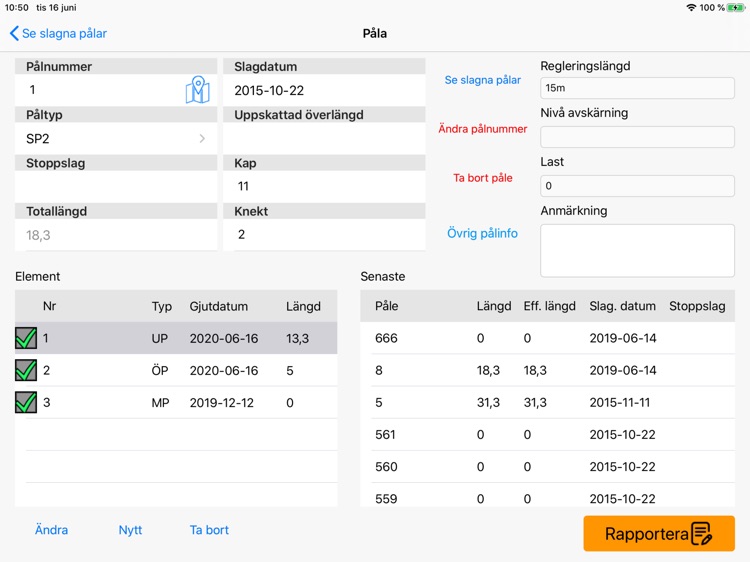Image resolution: width=750 pixels, height=562 pixels.
Task: Click the empty Nivå avskärning field
Action: pos(637,137)
